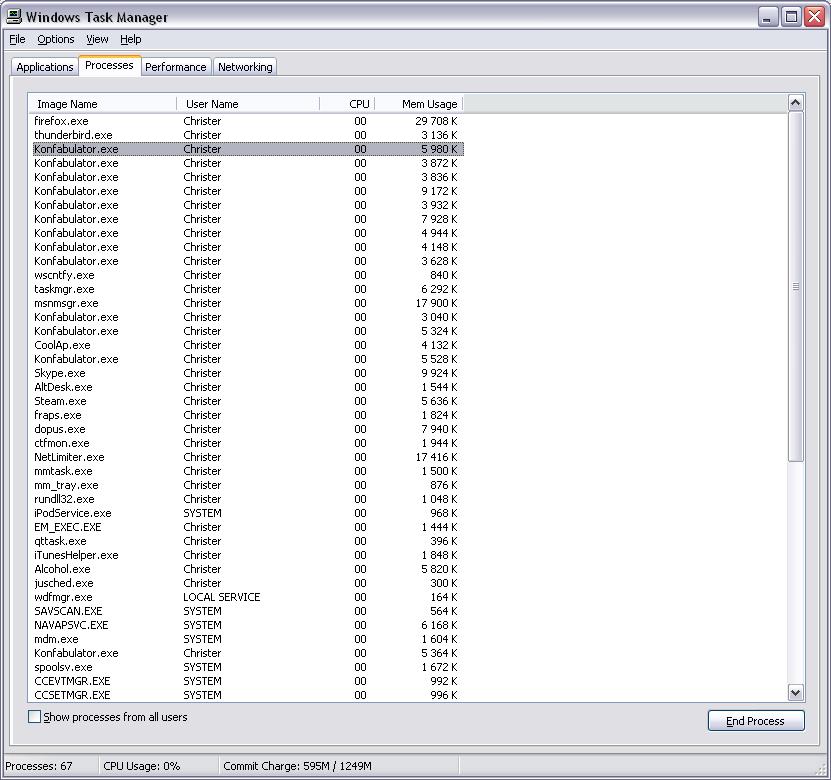This screenshot has width=831, height=780.
Task: Switch to the Processes tab
Action: point(109,65)
